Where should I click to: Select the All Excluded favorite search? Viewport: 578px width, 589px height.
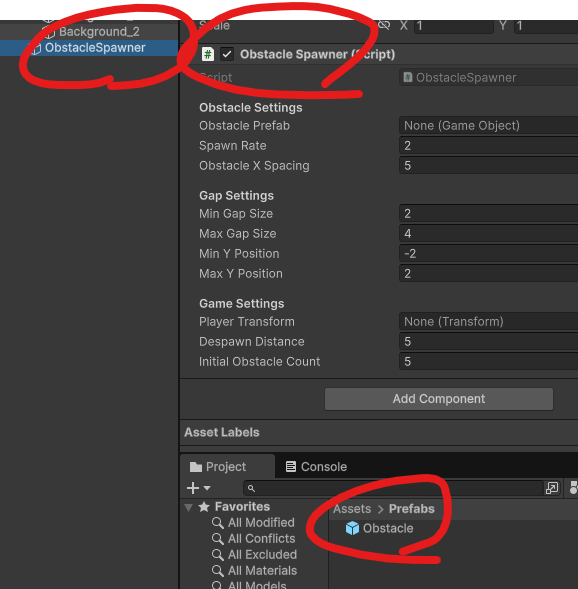[254, 554]
